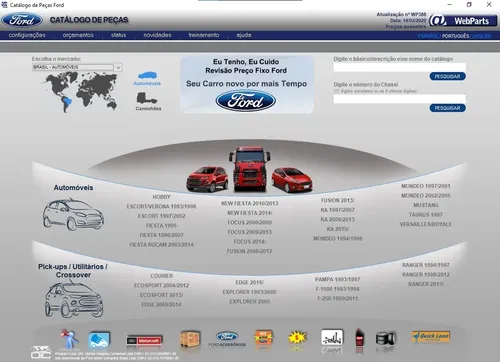Click the Ford logo in header
The height and width of the screenshot is (362, 500).
coord(22,20)
